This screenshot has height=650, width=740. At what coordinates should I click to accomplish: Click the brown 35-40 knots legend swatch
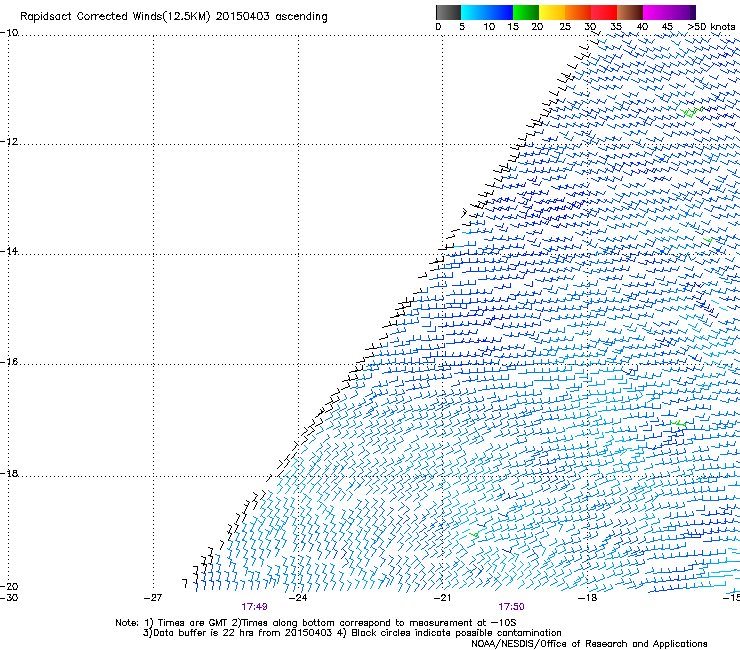pyautogui.click(x=630, y=12)
